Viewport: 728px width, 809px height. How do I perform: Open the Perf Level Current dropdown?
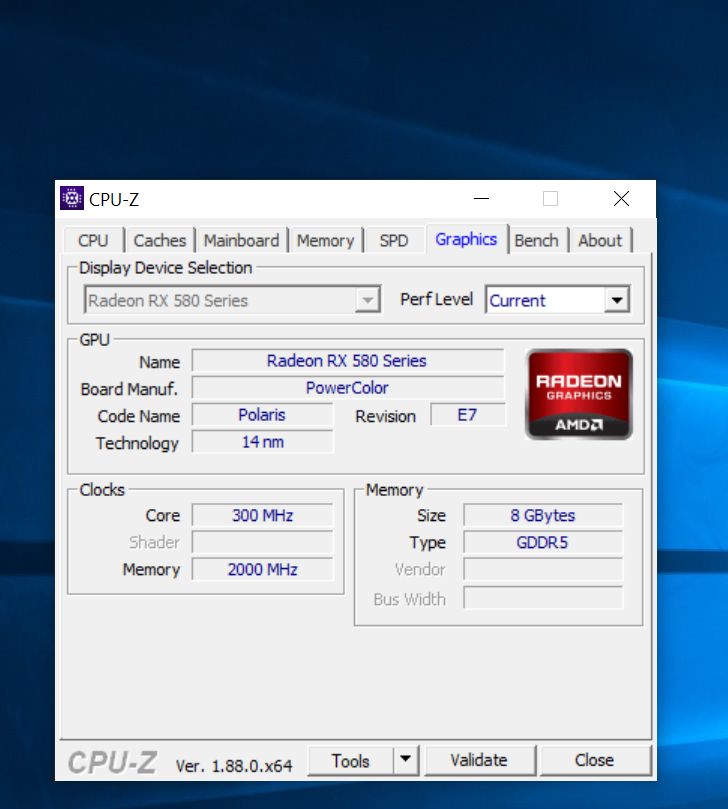(558, 300)
